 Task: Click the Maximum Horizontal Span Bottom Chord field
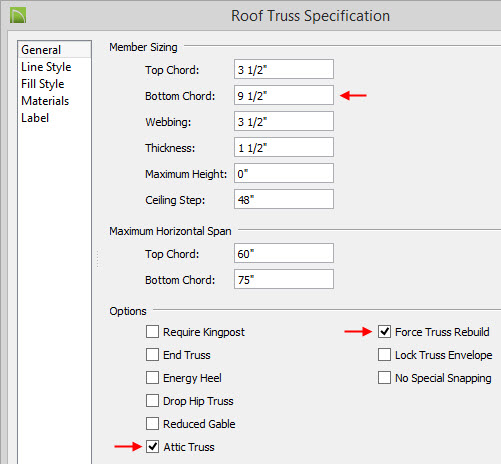(284, 279)
